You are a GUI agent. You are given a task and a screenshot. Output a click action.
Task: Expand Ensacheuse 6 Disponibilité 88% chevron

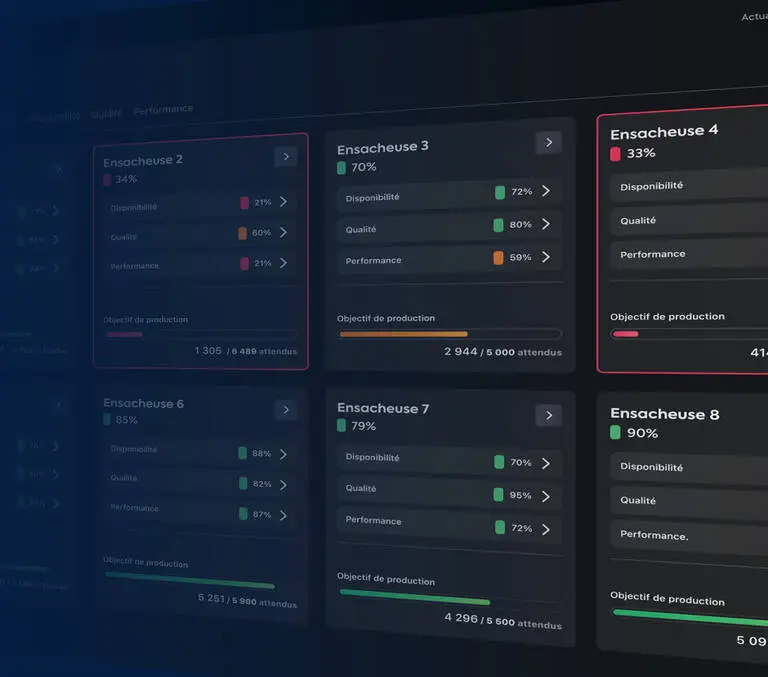click(x=284, y=454)
